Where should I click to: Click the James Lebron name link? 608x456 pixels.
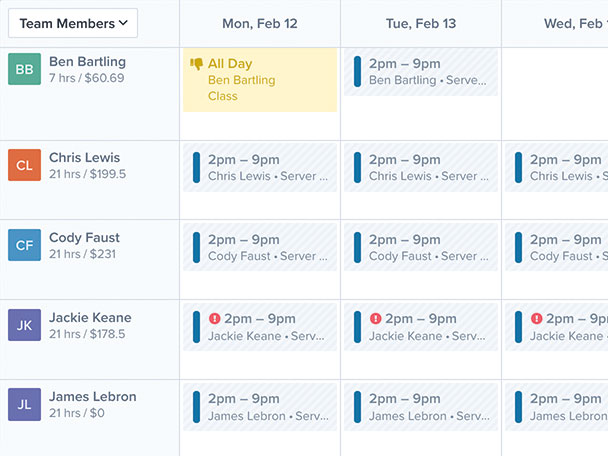coord(93,397)
